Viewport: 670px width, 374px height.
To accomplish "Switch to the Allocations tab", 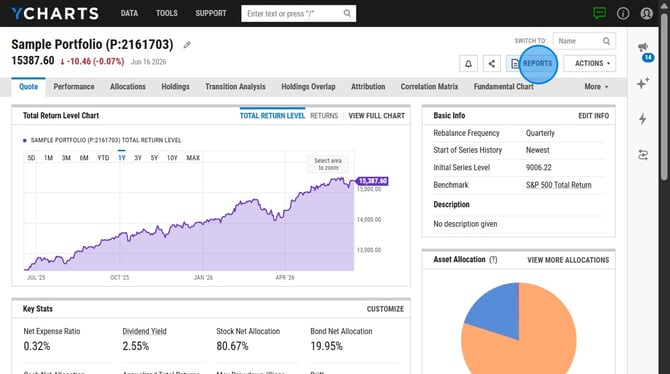I will pos(128,87).
